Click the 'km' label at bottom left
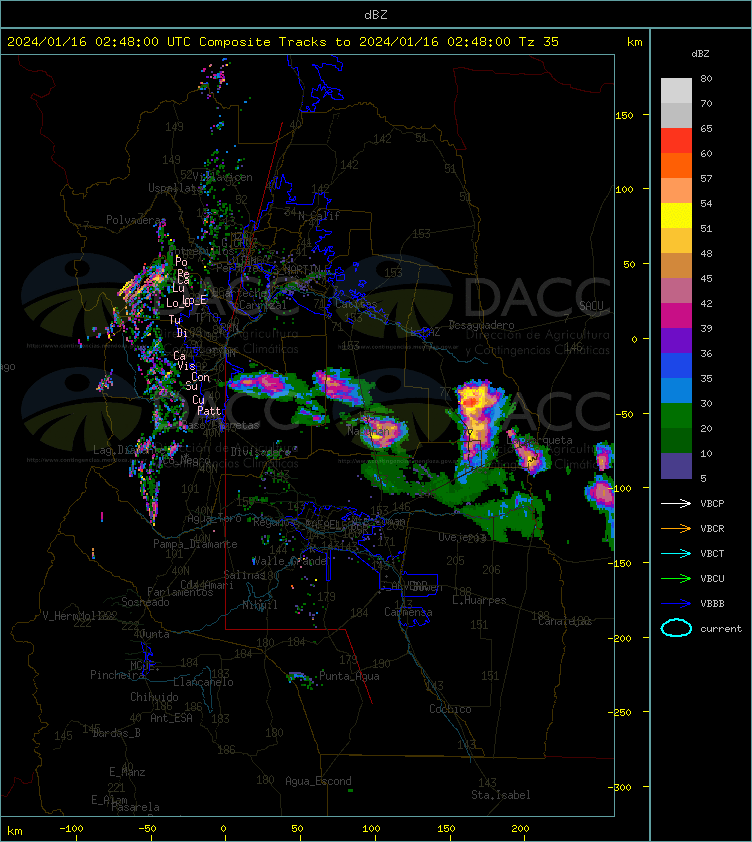 pos(15,831)
